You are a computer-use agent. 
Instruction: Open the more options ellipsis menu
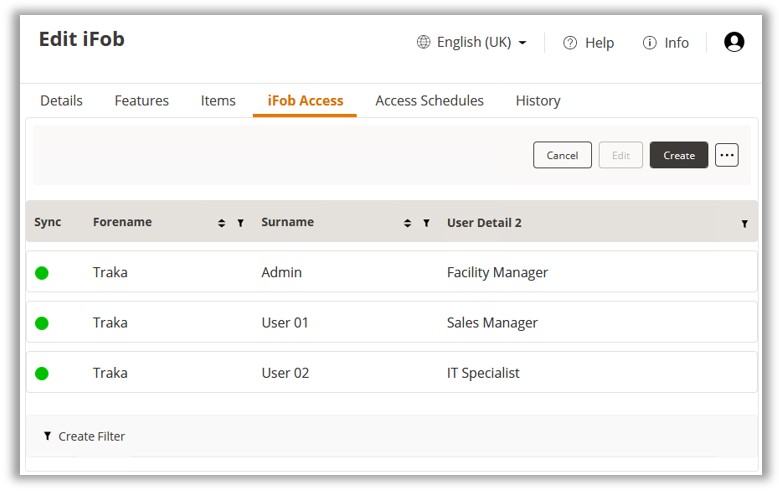[727, 155]
